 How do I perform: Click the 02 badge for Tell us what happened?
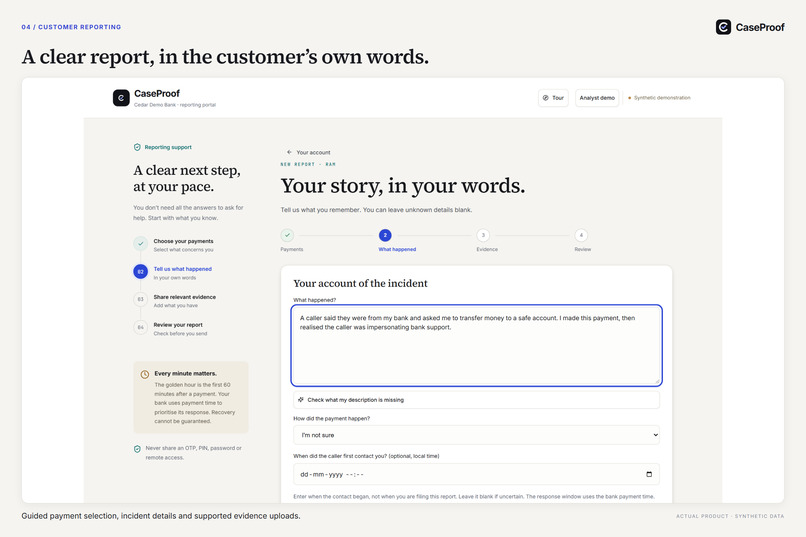[140, 271]
